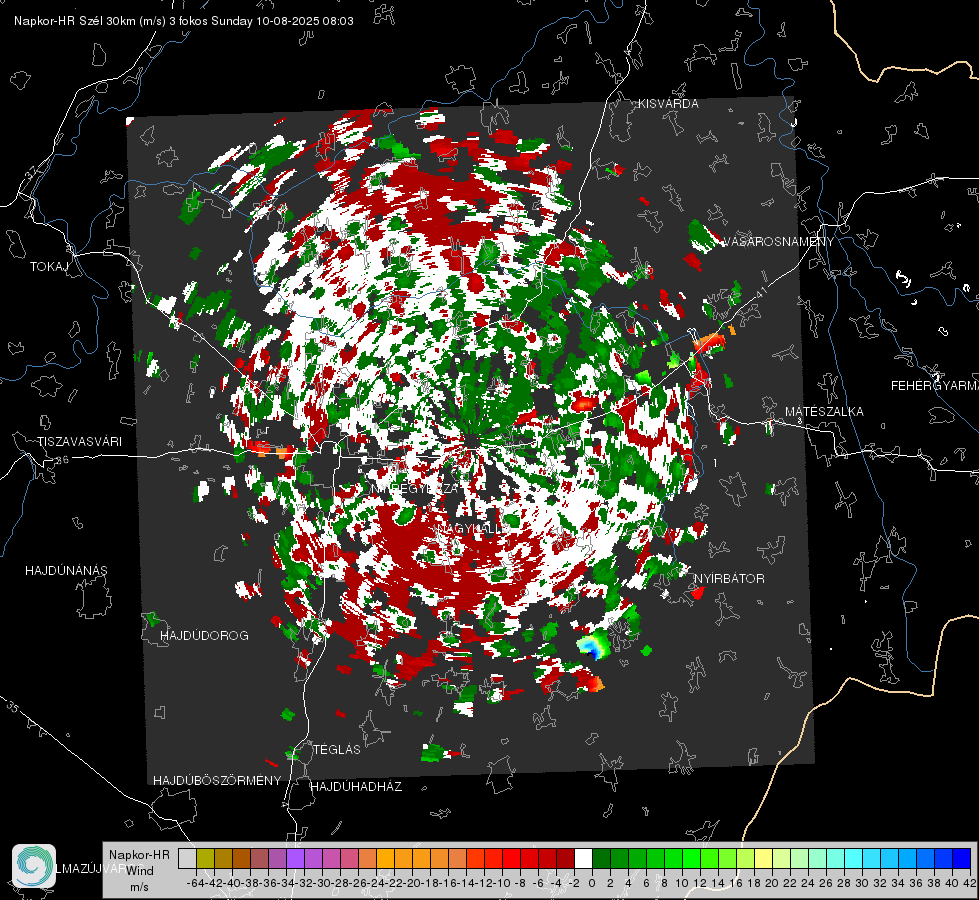
Task: Click the VÁSÁROSNAMÉNY town label
Action: (778, 242)
